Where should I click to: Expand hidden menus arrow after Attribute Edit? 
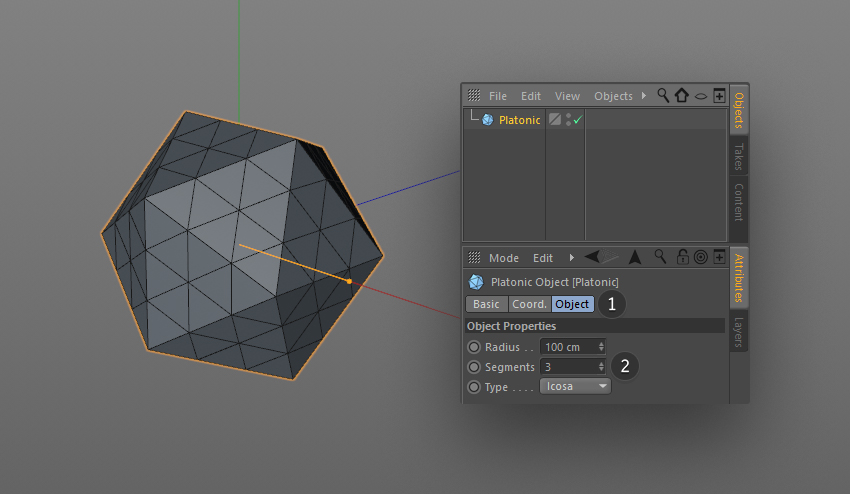coord(571,257)
